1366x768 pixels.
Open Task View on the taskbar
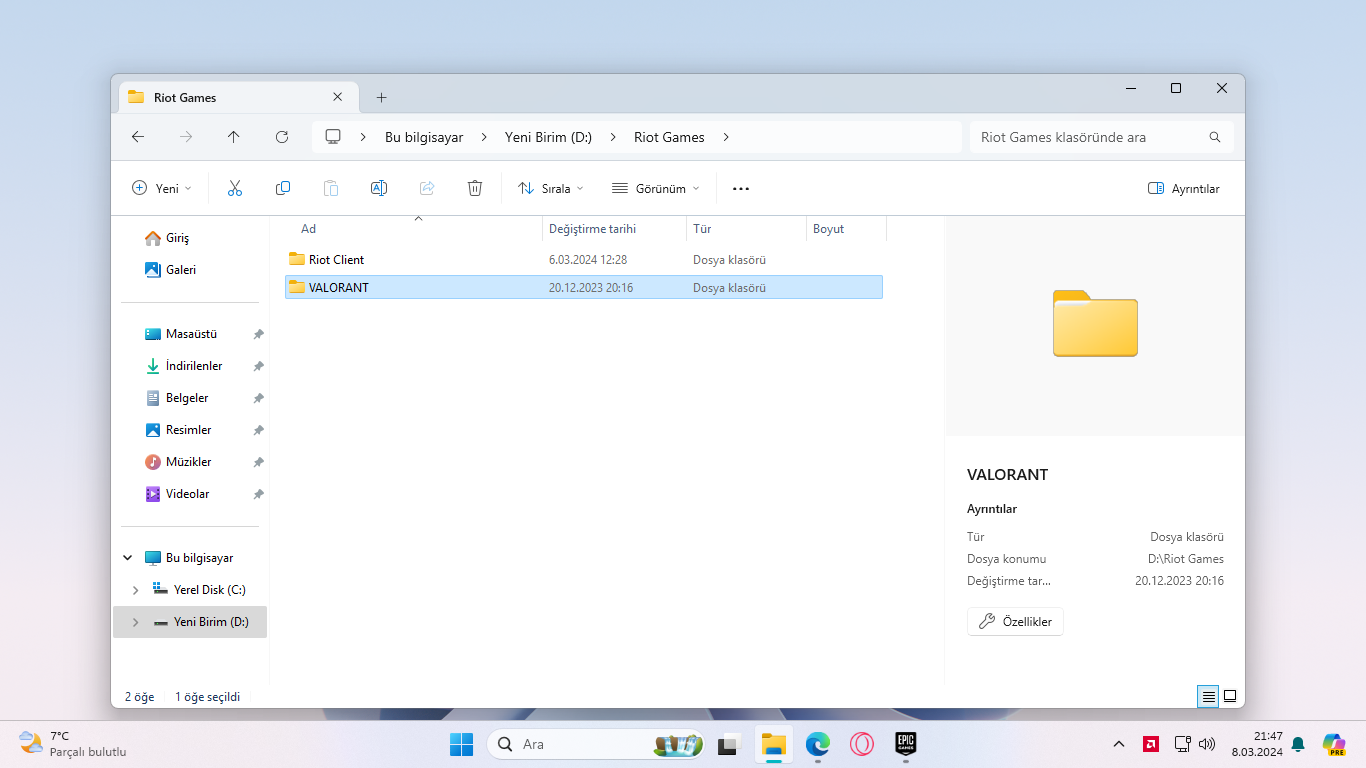pyautogui.click(x=728, y=744)
